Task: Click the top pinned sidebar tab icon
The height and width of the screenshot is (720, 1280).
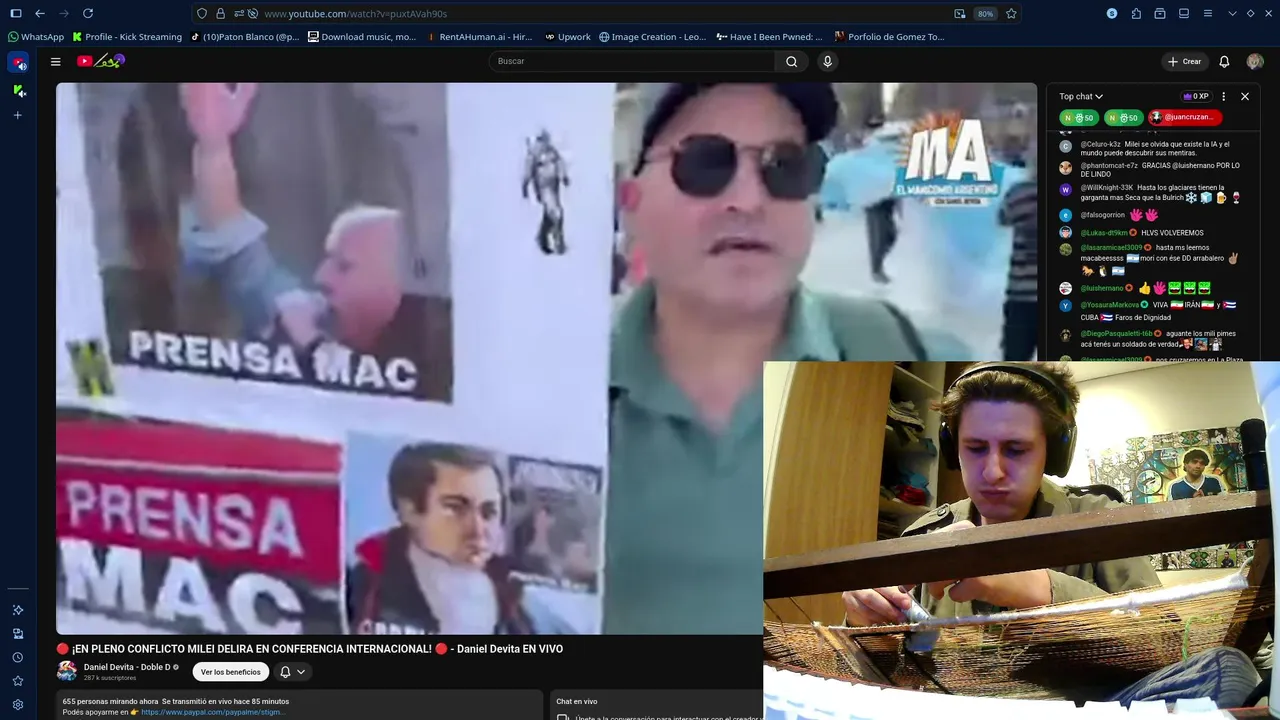Action: (x=18, y=63)
